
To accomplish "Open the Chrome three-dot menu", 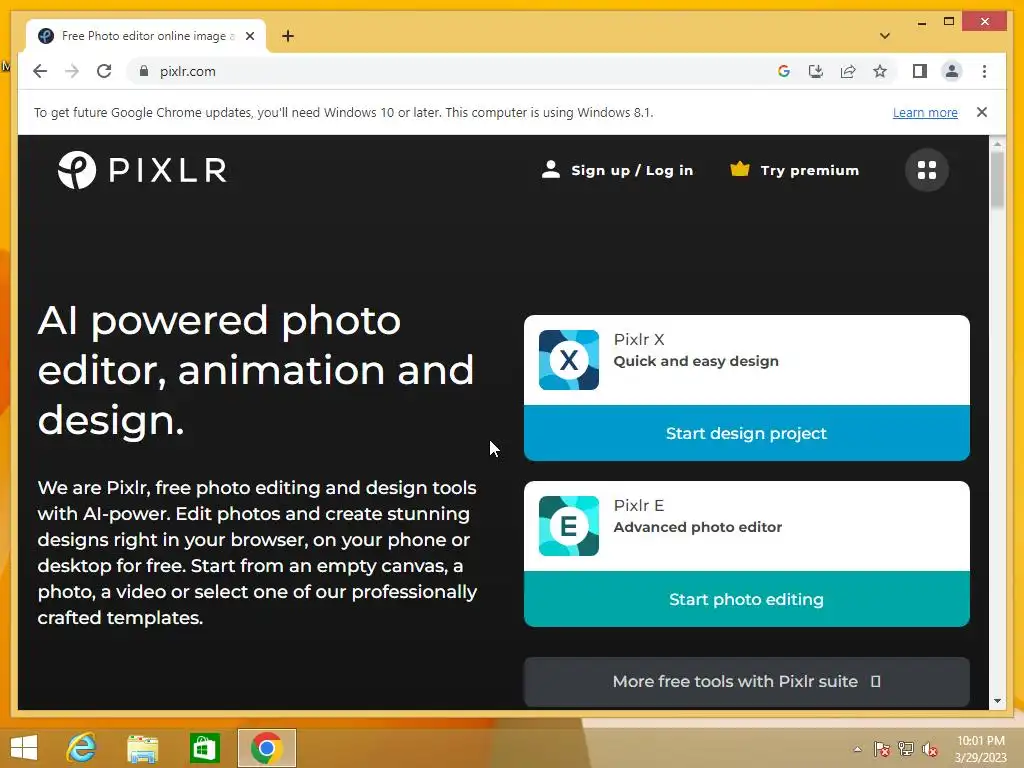I will point(984,71).
